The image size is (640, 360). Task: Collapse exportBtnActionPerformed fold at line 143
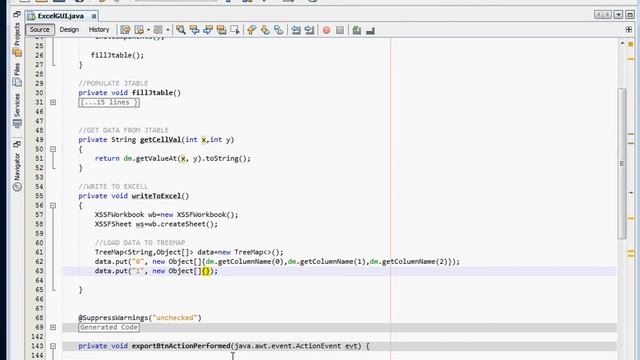(x=53, y=346)
